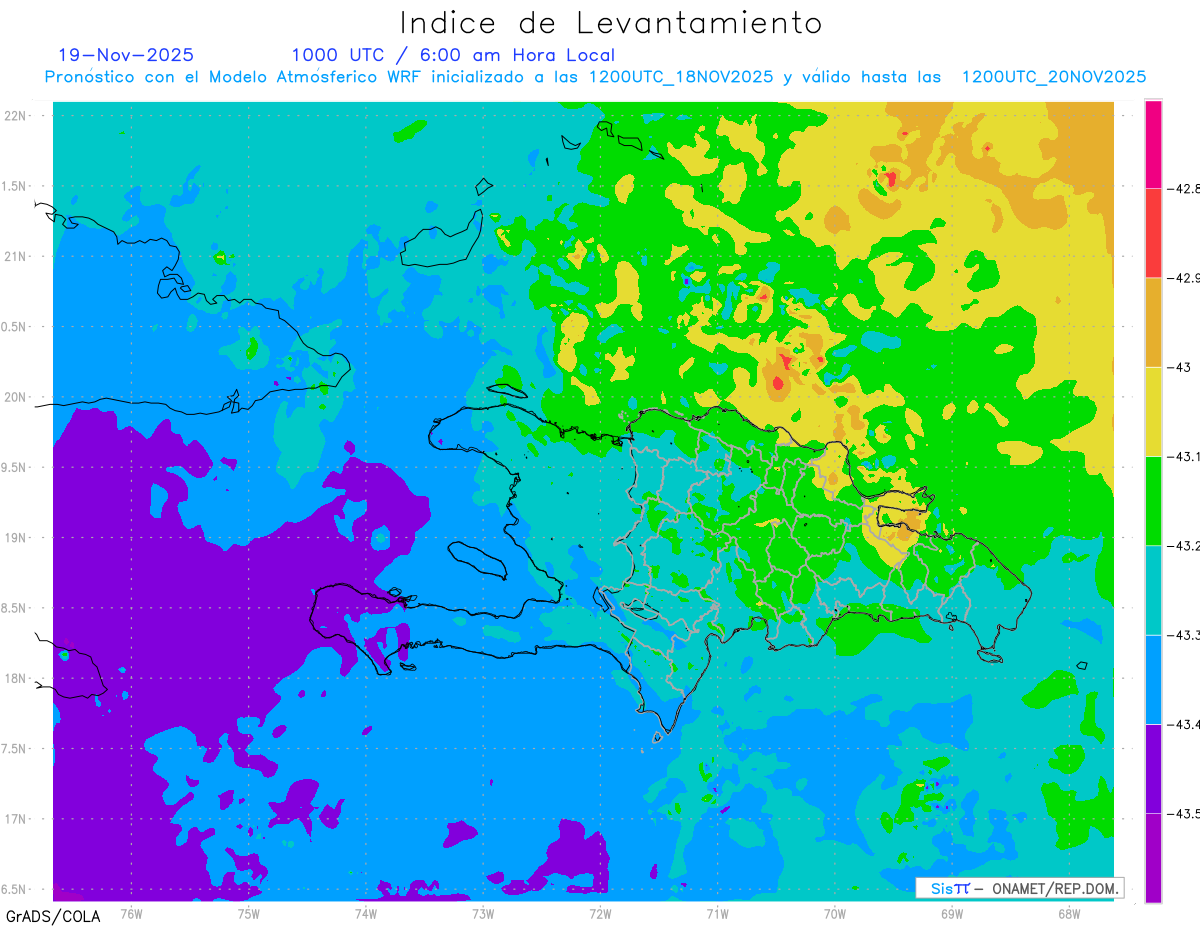The image size is (1200, 927).
Task: Click the '69W' longitude label
Action: (x=951, y=913)
